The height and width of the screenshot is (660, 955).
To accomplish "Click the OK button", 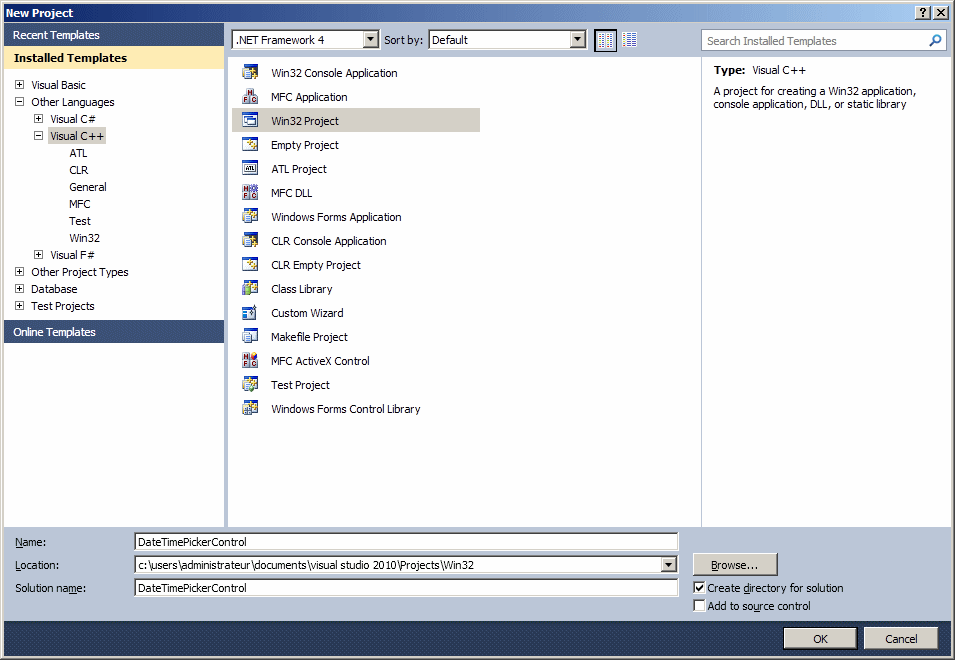I will 820,639.
